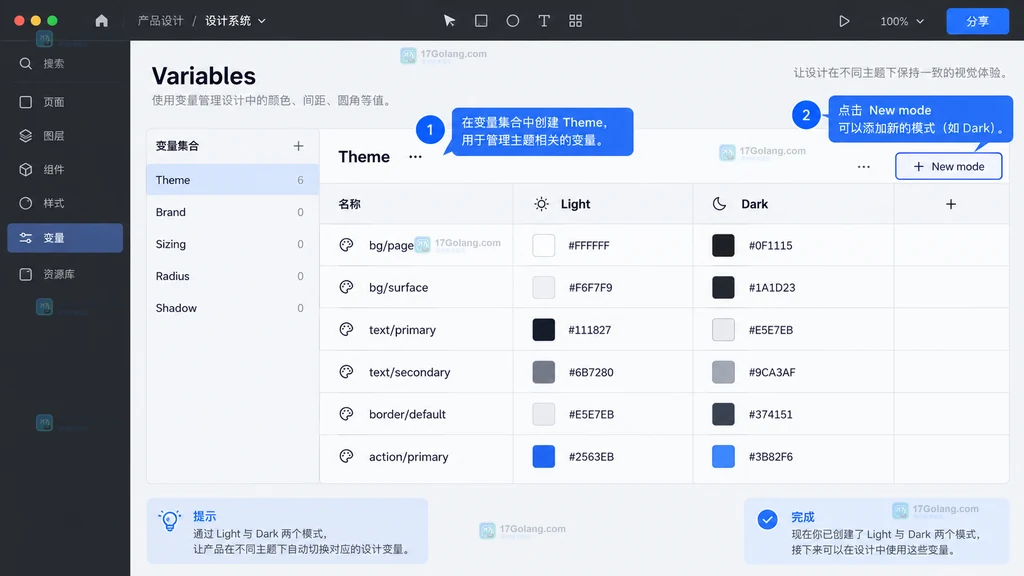
Task: Open Dark swatch #0F1115 for bg/page
Action: [723, 246]
